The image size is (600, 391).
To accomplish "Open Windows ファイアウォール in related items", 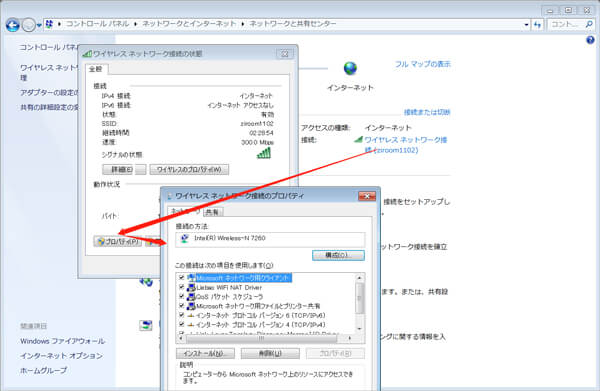I will (x=62, y=341).
